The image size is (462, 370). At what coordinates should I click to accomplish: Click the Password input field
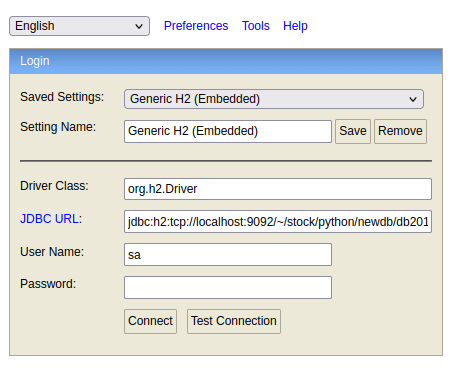point(228,287)
